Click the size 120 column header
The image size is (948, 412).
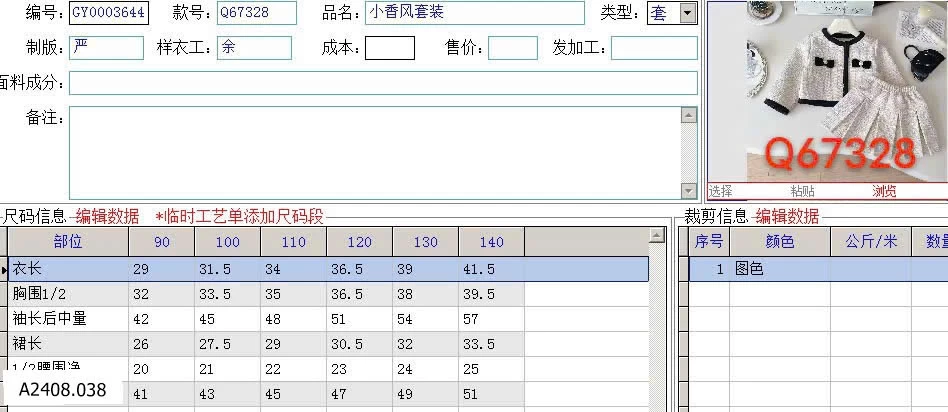[359, 242]
